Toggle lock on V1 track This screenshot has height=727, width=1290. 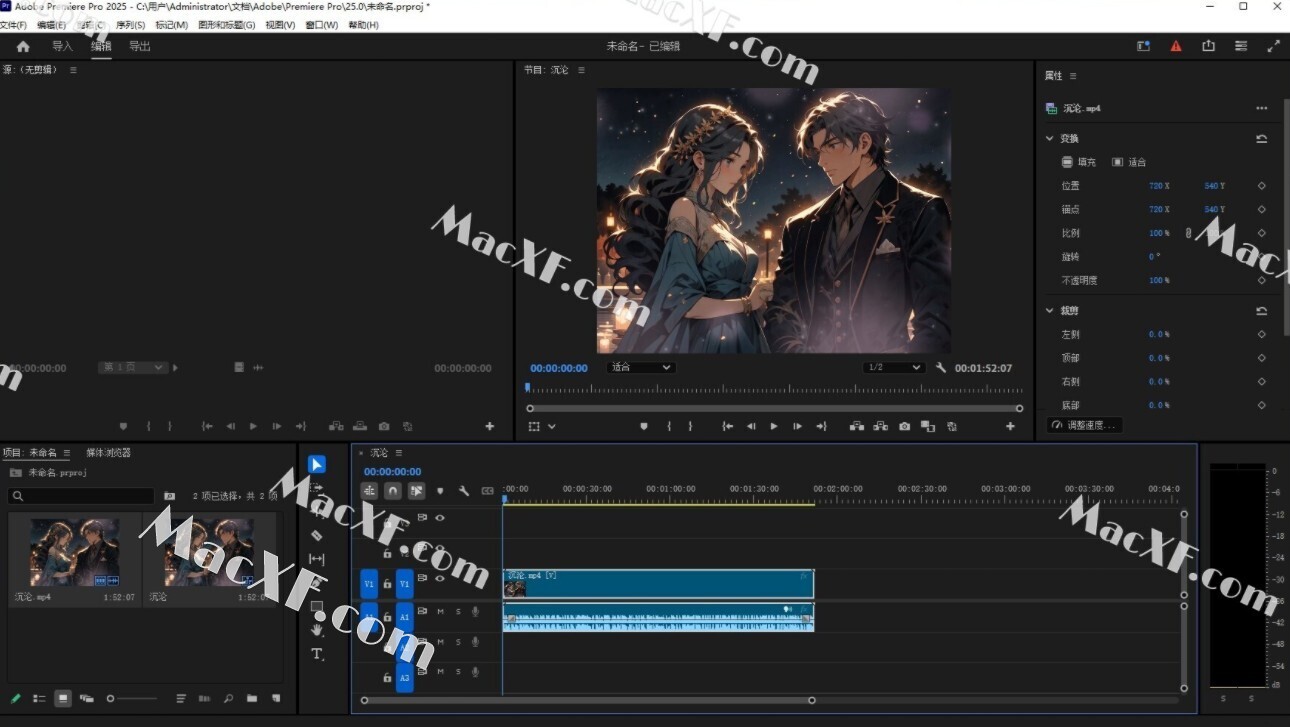tap(387, 584)
